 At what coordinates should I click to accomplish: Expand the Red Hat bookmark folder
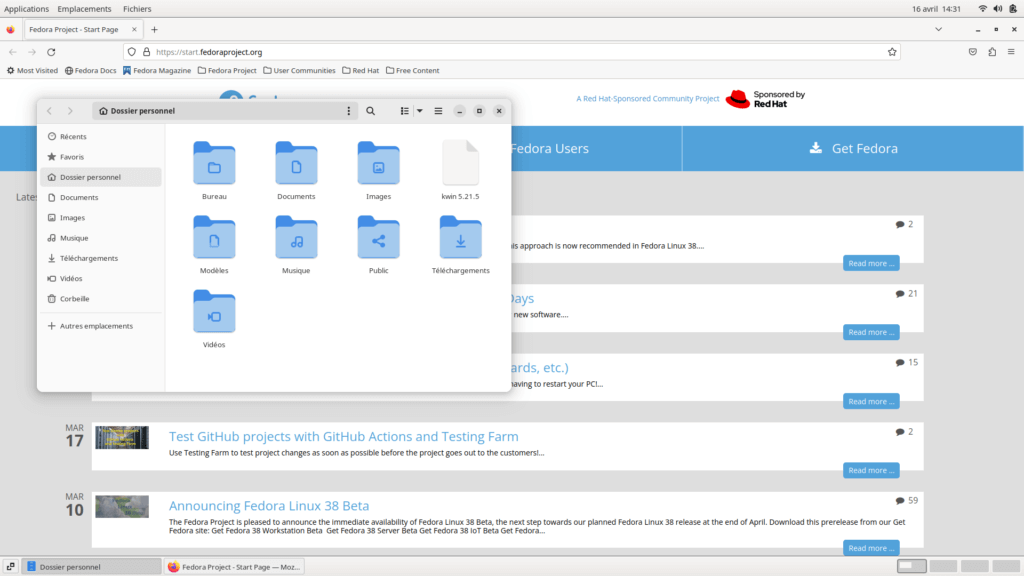point(360,71)
